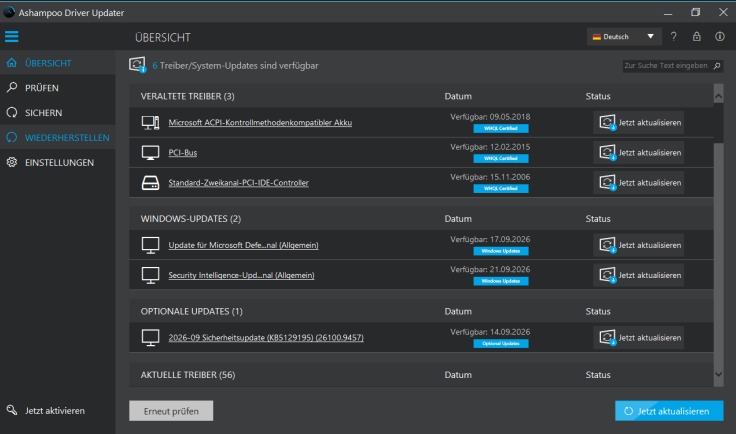This screenshot has height=434, width=736.
Task: Click the large blue Jetzt aktualisieren button
Action: tap(669, 411)
